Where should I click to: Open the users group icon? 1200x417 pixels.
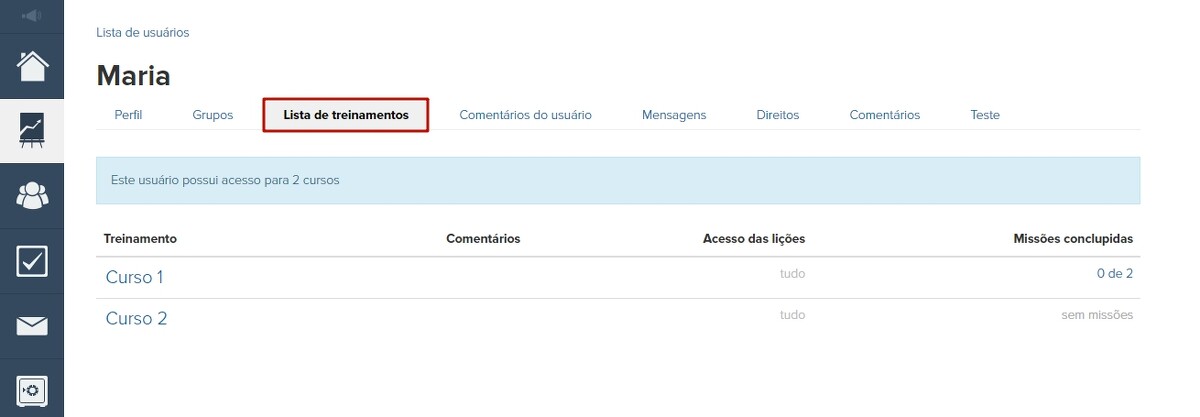coord(32,196)
